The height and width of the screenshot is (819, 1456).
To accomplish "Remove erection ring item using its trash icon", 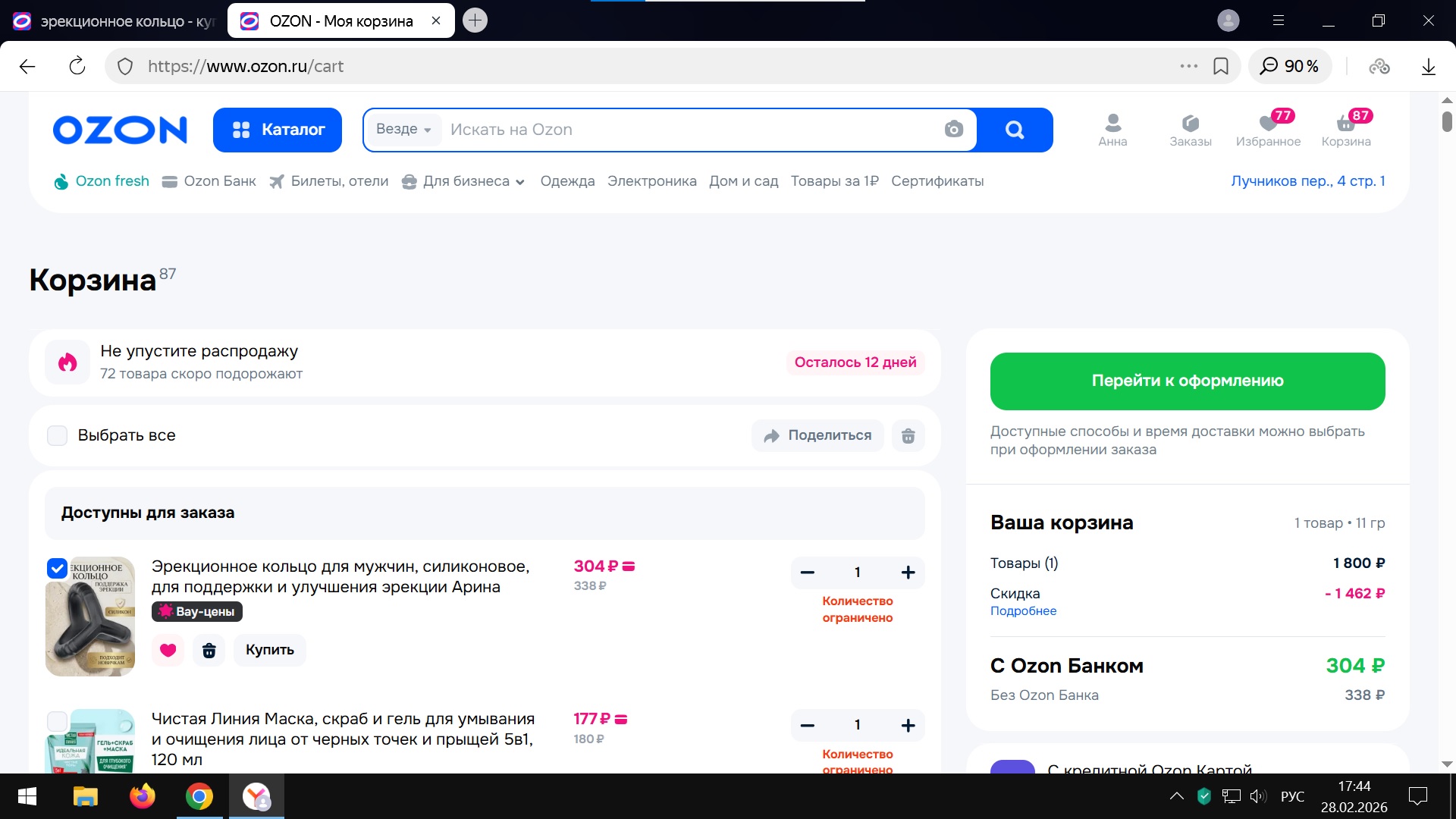I will pos(209,651).
